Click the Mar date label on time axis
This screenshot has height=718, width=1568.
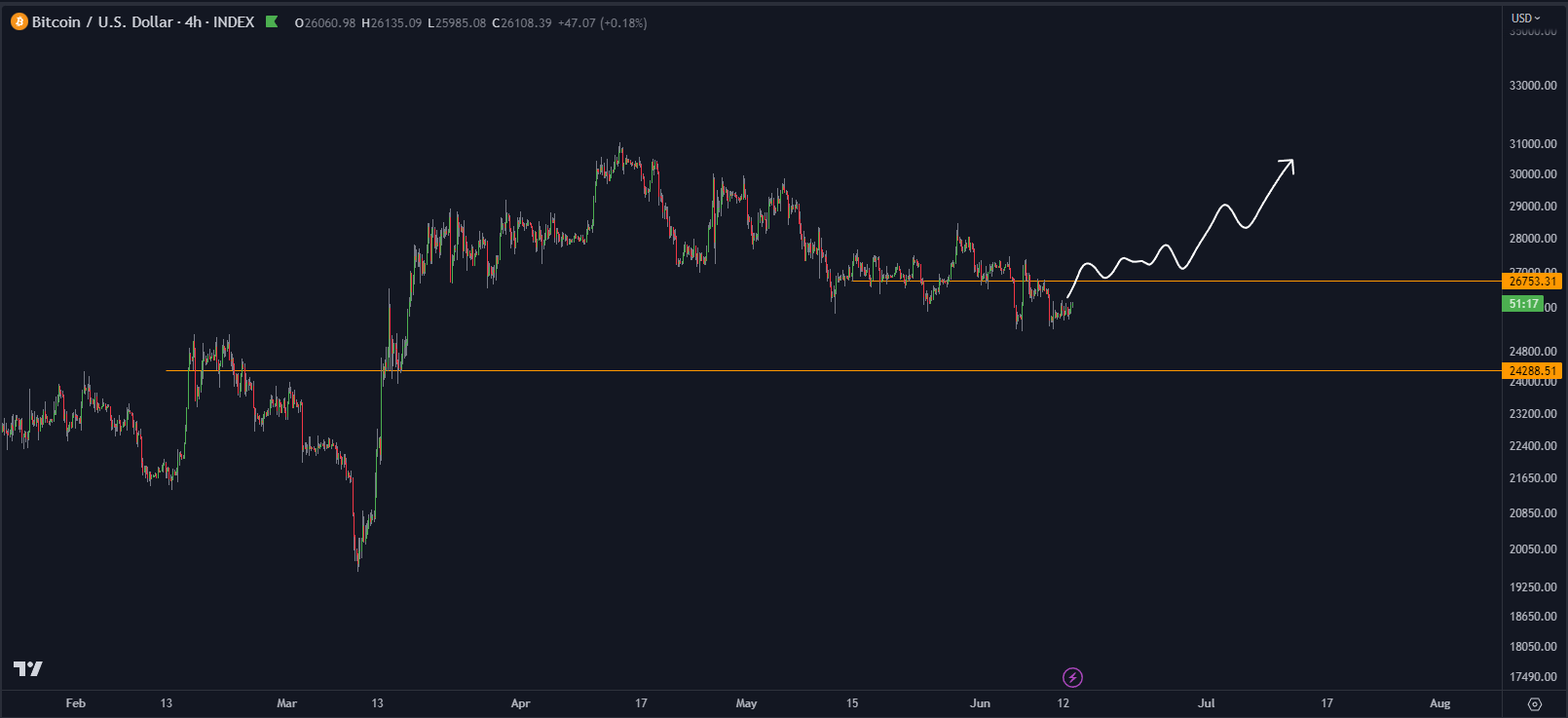click(x=286, y=703)
